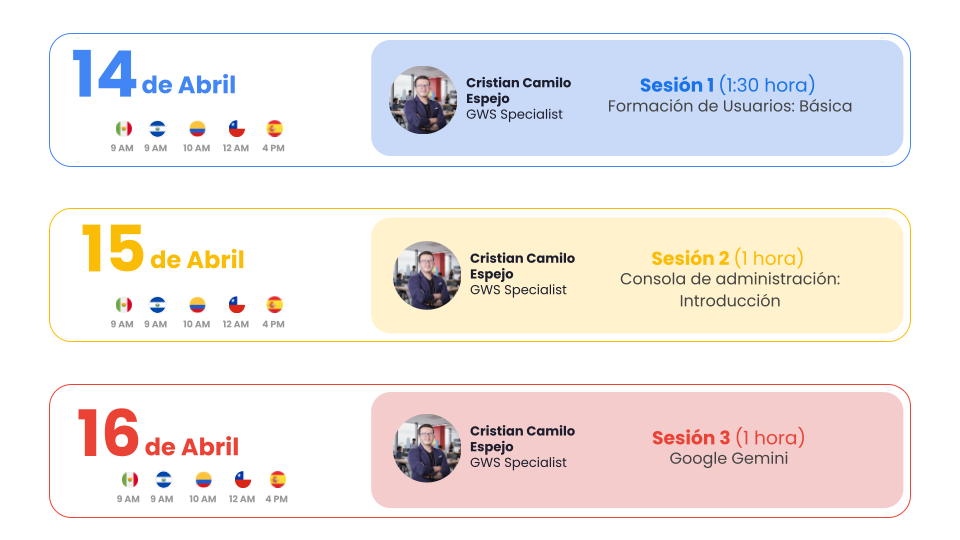Select the speaker photo in the Sesión 2 card
This screenshot has width=960, height=540.
point(427,274)
